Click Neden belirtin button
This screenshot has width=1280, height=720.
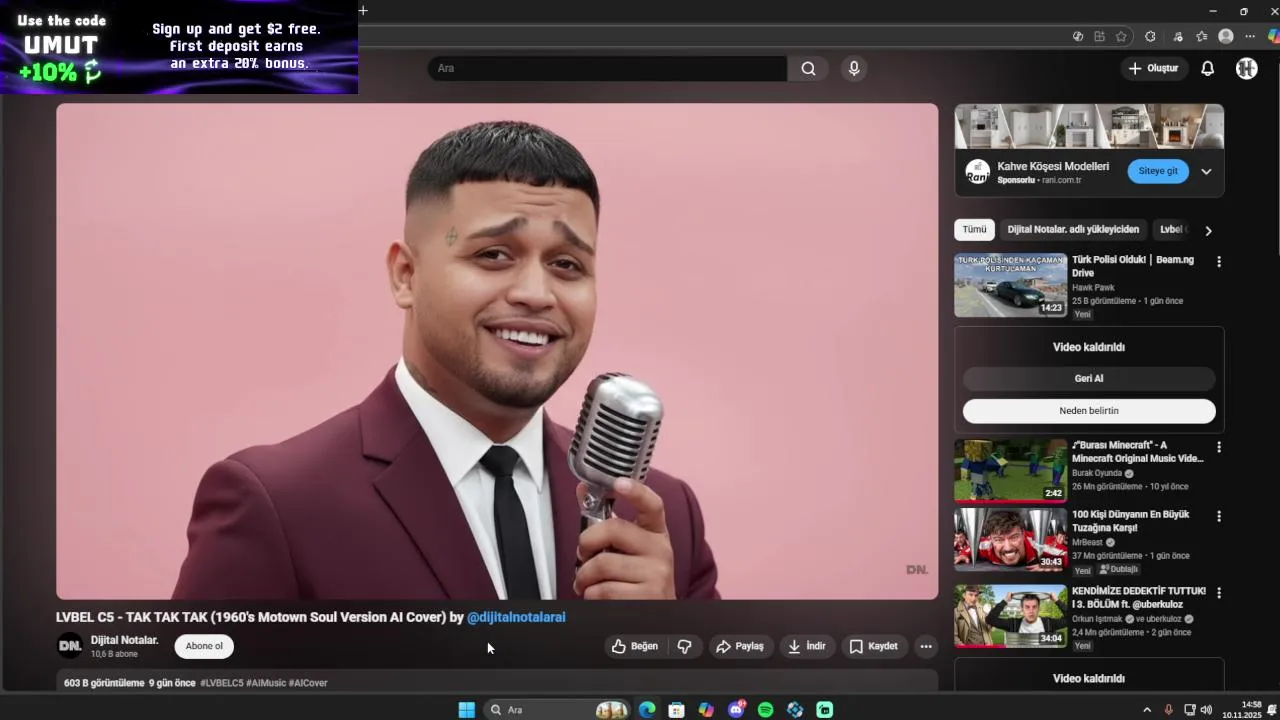coord(1089,411)
